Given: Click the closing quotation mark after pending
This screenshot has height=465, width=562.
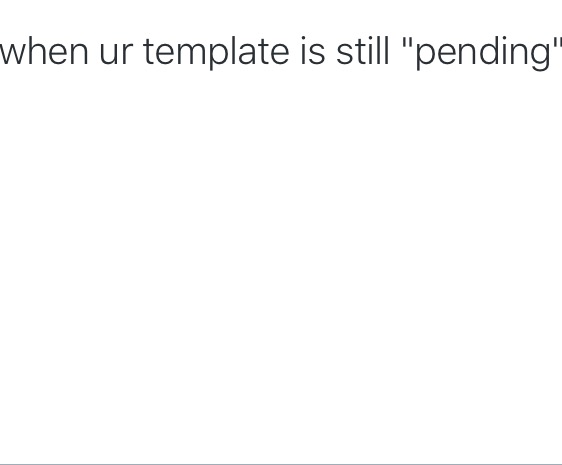Looking at the screenshot, I should (x=557, y=42).
